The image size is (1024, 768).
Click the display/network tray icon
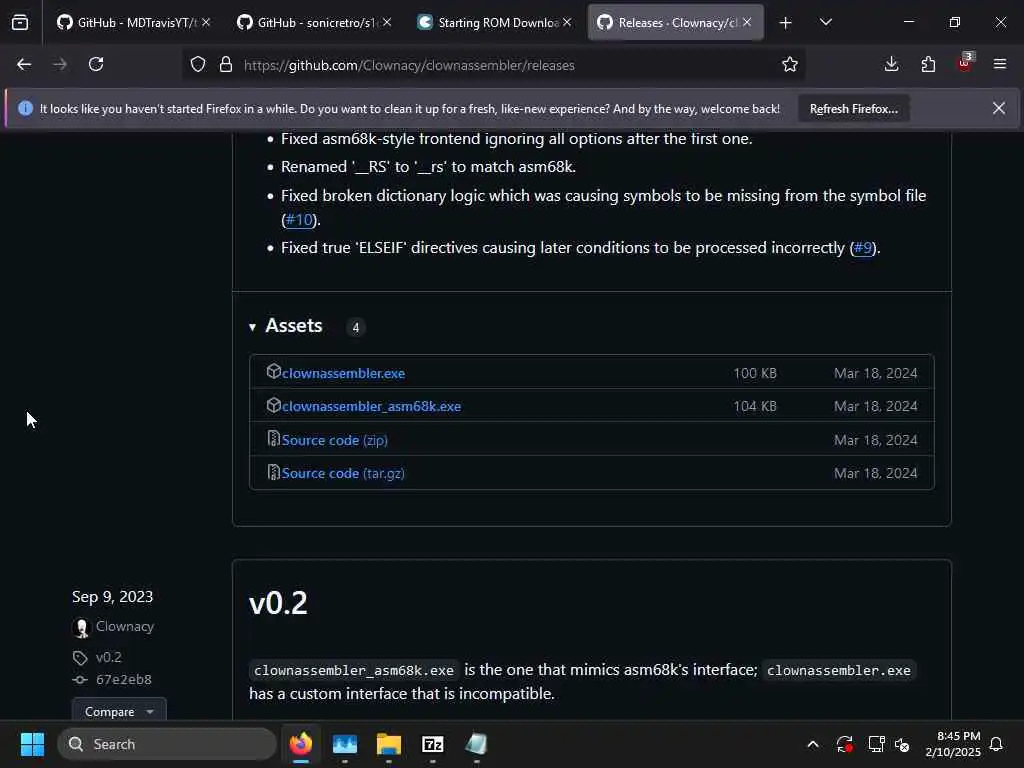coord(876,744)
